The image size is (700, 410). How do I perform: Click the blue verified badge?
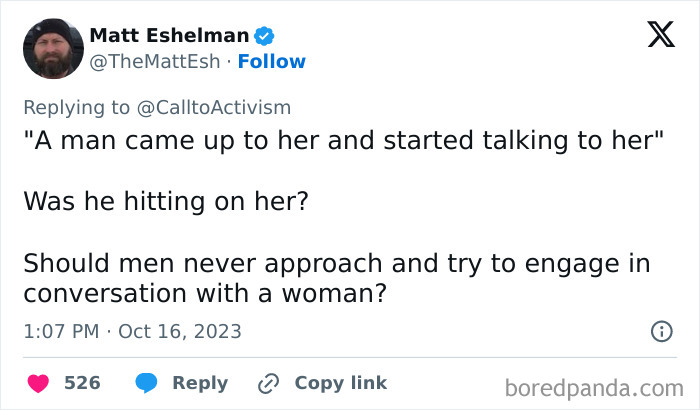click(x=265, y=36)
